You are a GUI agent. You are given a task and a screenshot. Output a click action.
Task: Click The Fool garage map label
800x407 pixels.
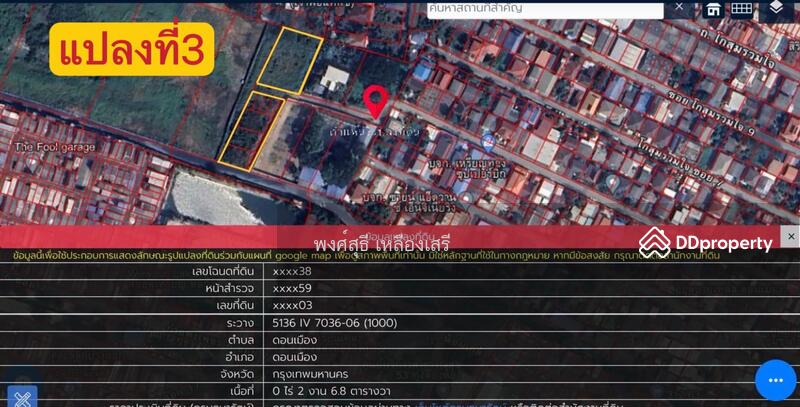[x=55, y=147]
